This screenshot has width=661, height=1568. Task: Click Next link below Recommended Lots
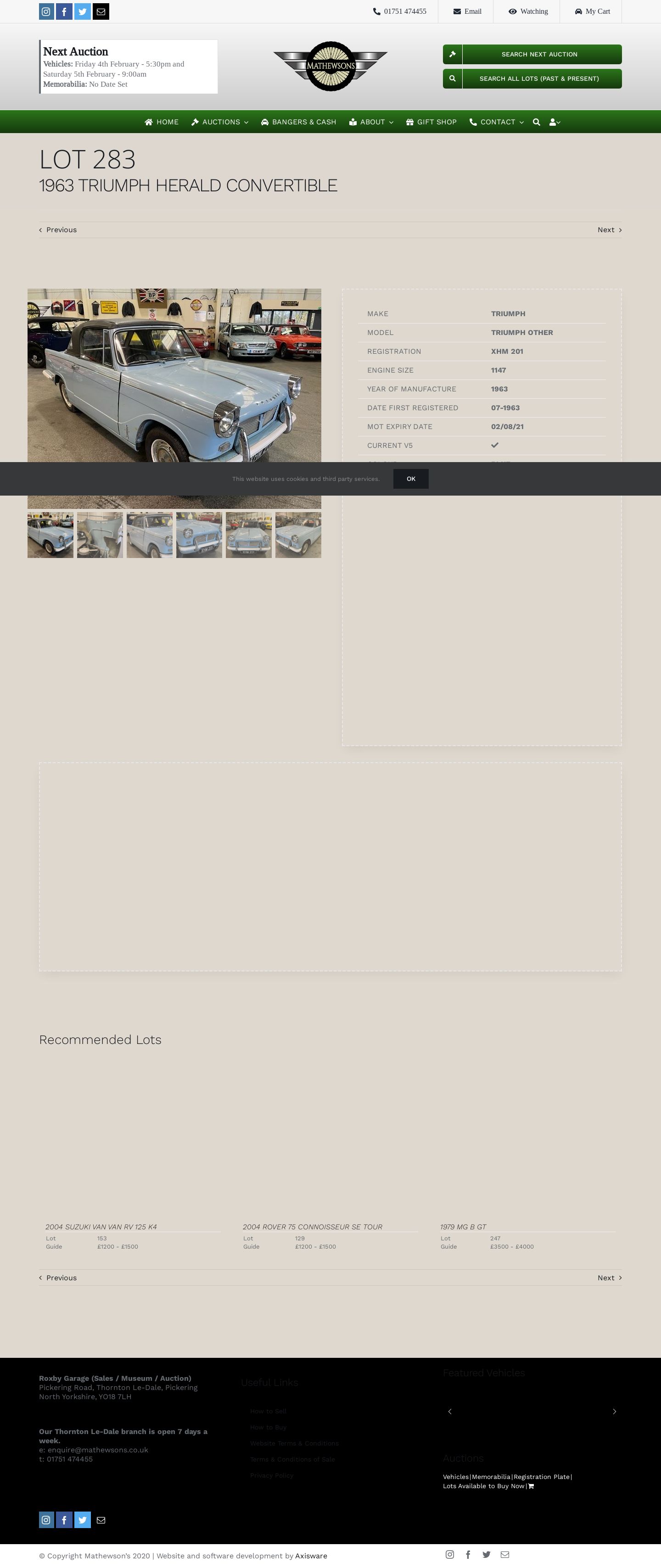[x=609, y=1278]
